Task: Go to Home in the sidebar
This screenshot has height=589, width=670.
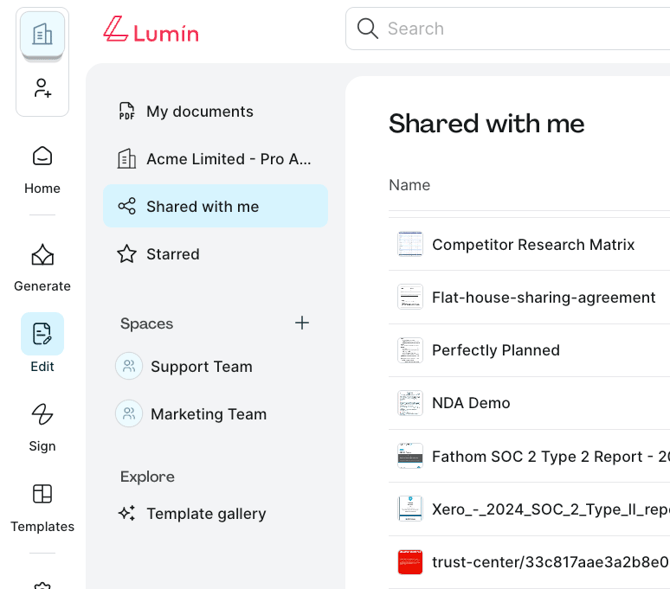Action: coord(42,169)
